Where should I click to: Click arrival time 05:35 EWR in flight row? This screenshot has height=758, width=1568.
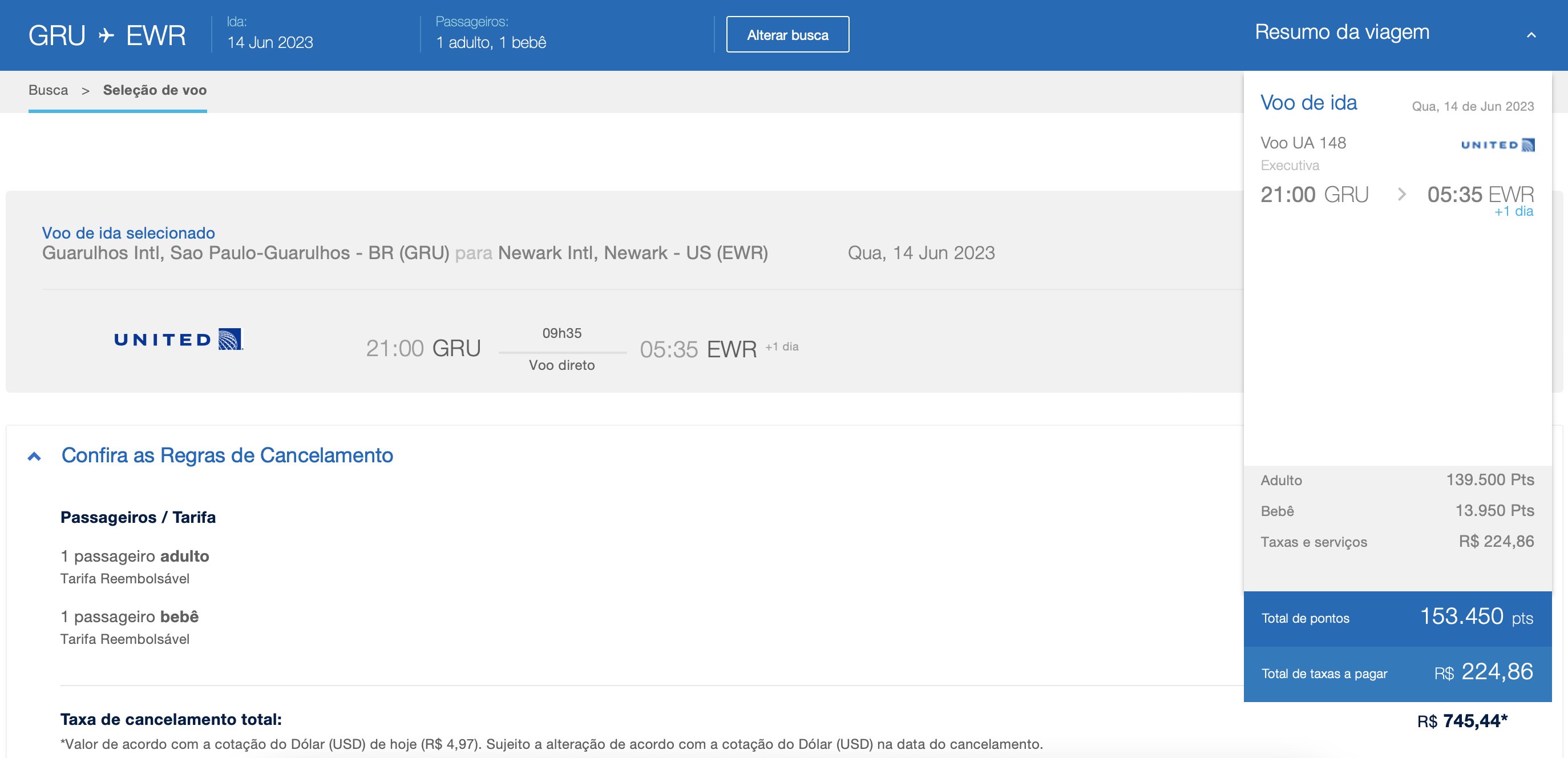[698, 349]
